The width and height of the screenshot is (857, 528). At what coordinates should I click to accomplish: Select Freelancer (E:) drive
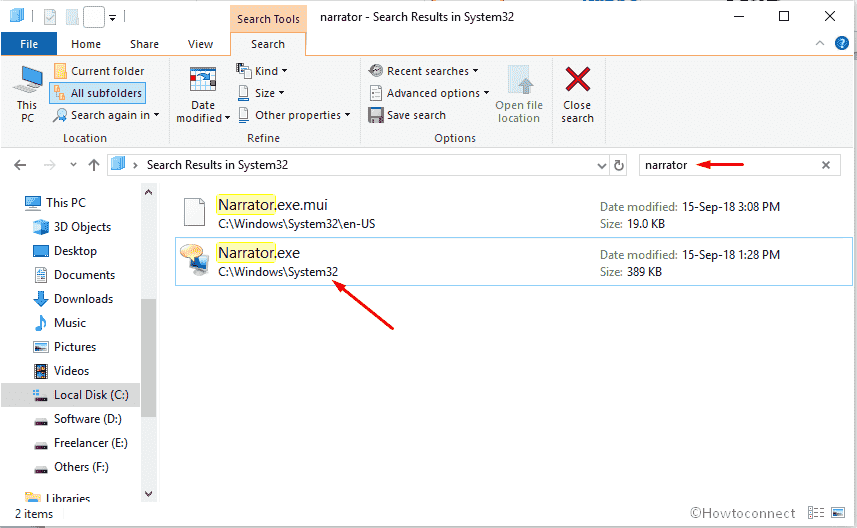pyautogui.click(x=80, y=443)
